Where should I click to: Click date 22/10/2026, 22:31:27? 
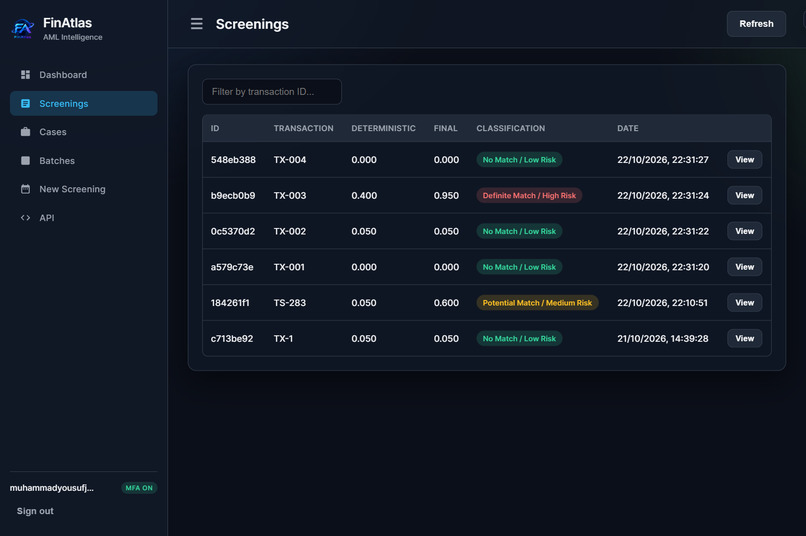coord(663,160)
